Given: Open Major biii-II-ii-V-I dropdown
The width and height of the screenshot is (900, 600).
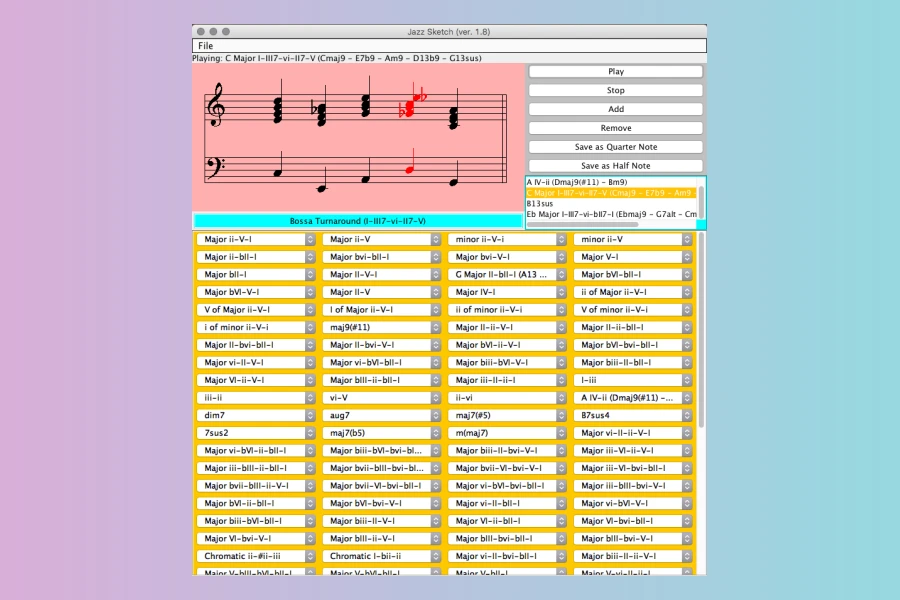Looking at the screenshot, I should [633, 556].
